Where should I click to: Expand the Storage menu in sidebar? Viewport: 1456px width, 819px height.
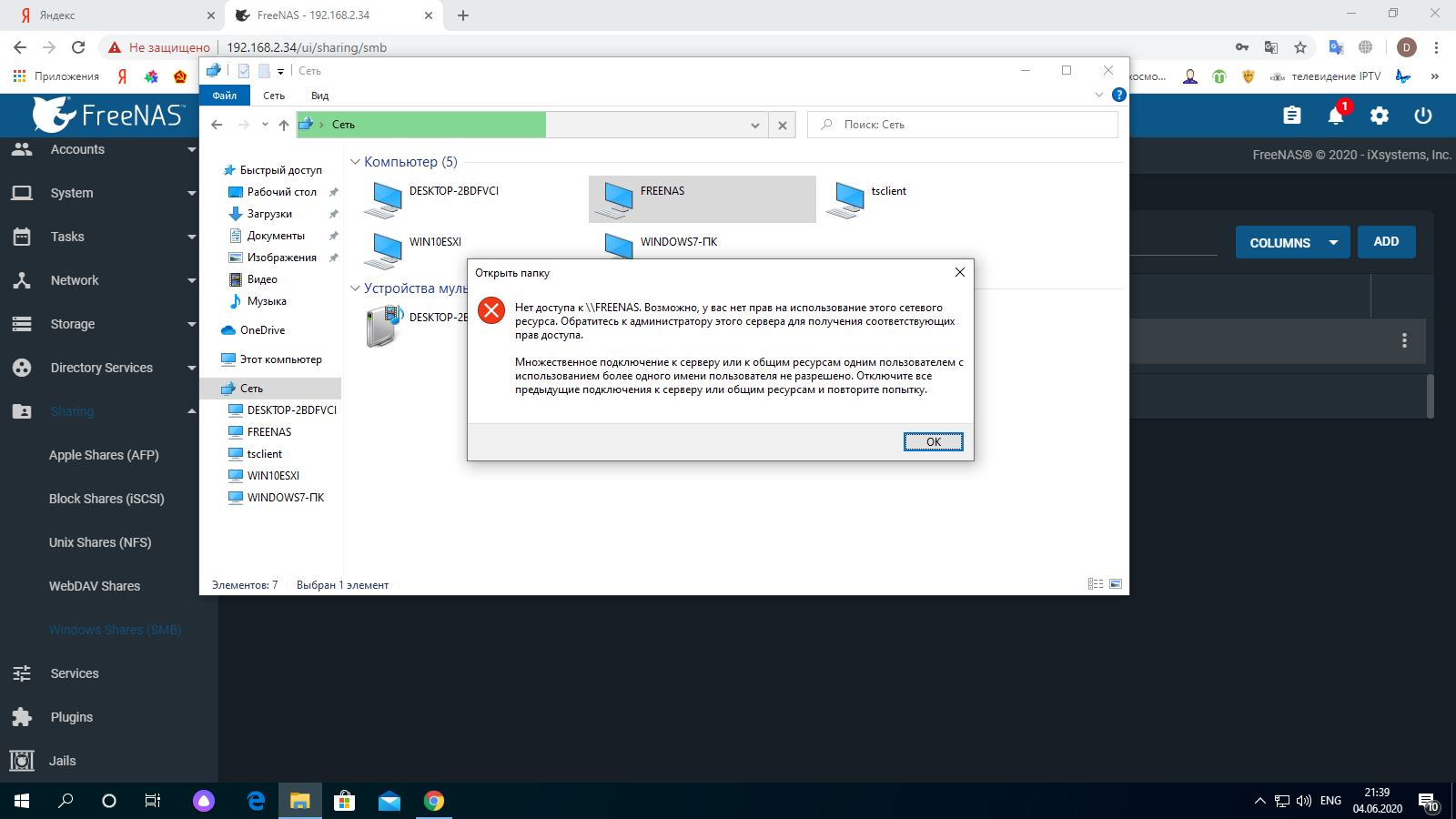109,324
